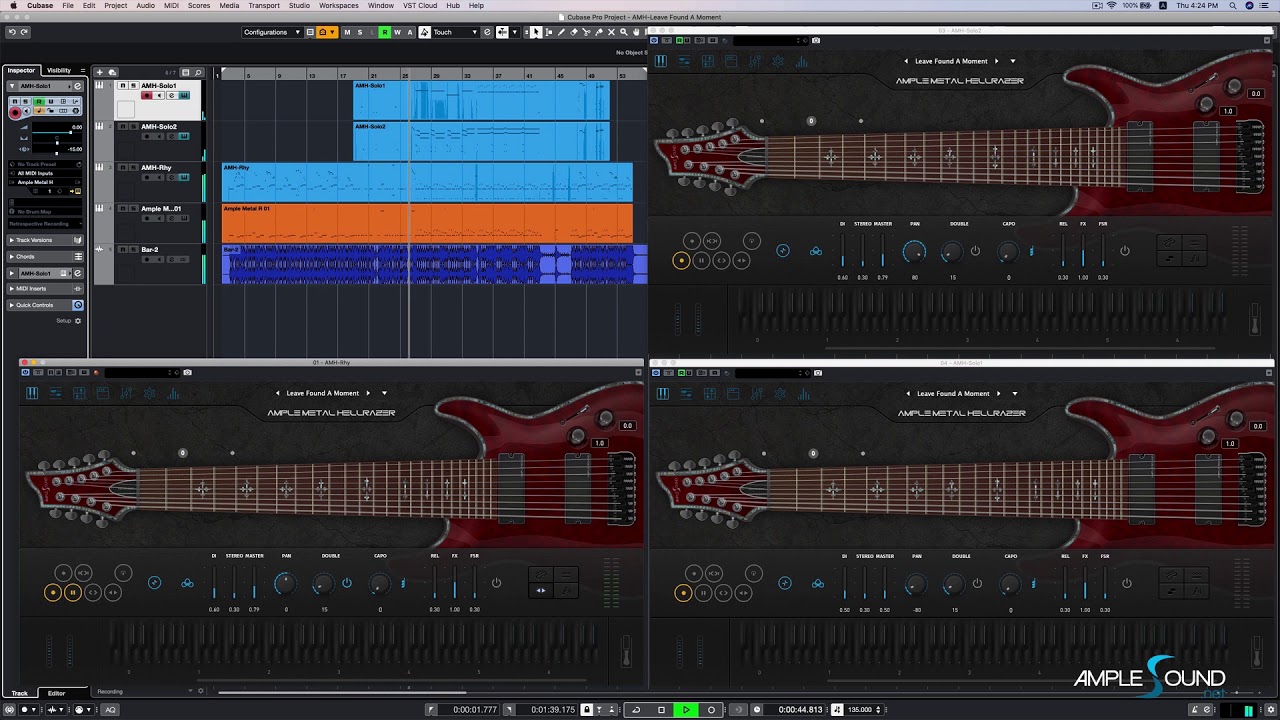Open the track search magnifier icon
Viewport: 1280px width, 720px height.
pos(198,72)
